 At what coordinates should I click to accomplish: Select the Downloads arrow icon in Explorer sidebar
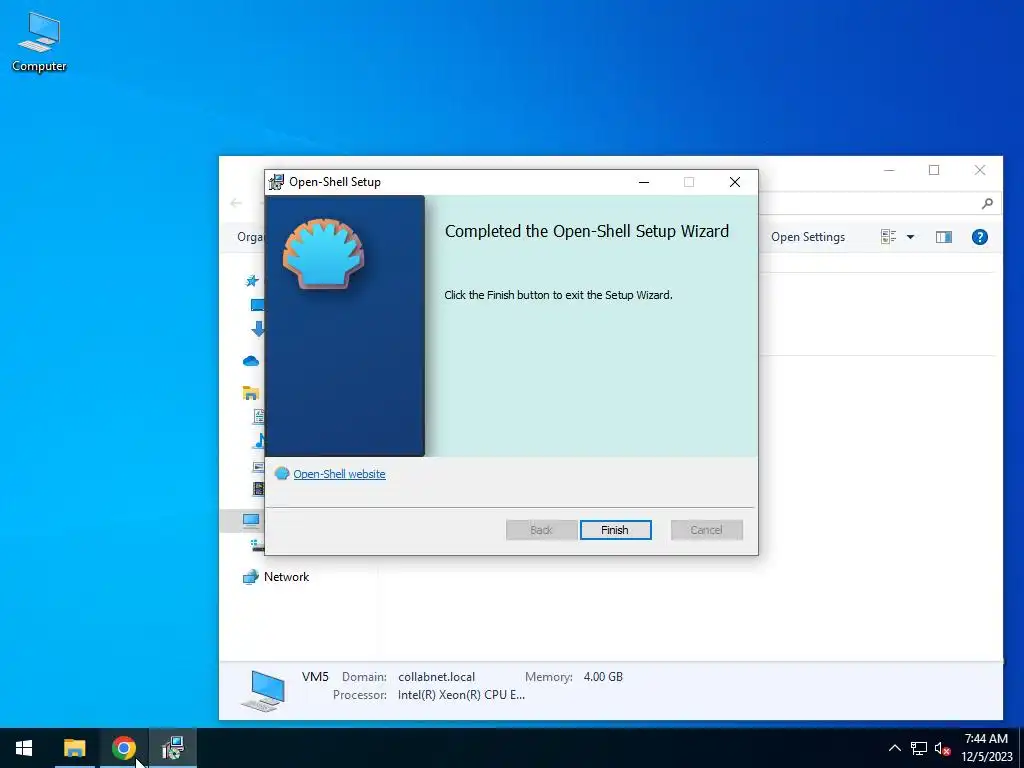click(258, 328)
